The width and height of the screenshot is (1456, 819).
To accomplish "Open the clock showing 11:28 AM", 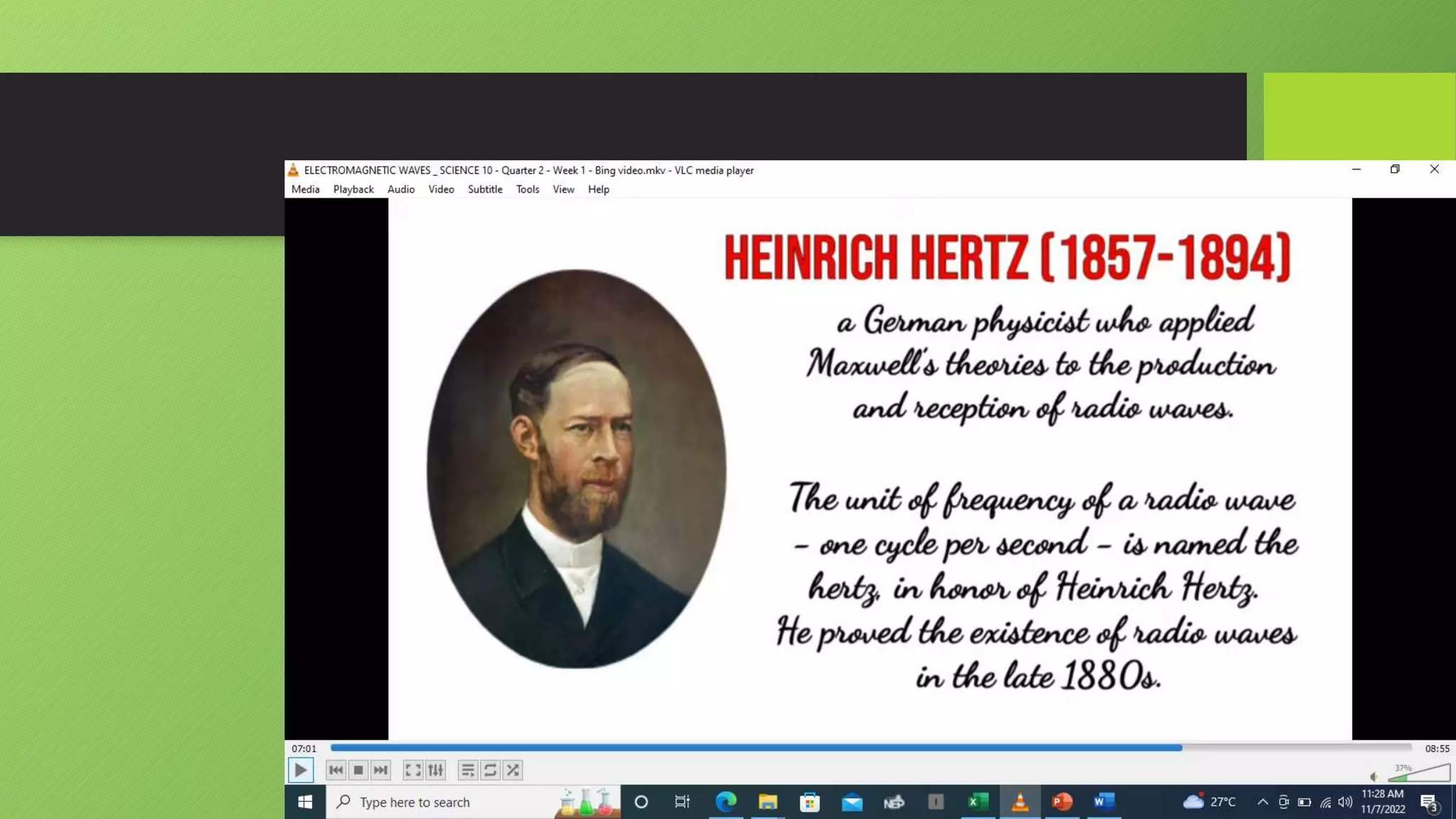I will click(x=1383, y=802).
